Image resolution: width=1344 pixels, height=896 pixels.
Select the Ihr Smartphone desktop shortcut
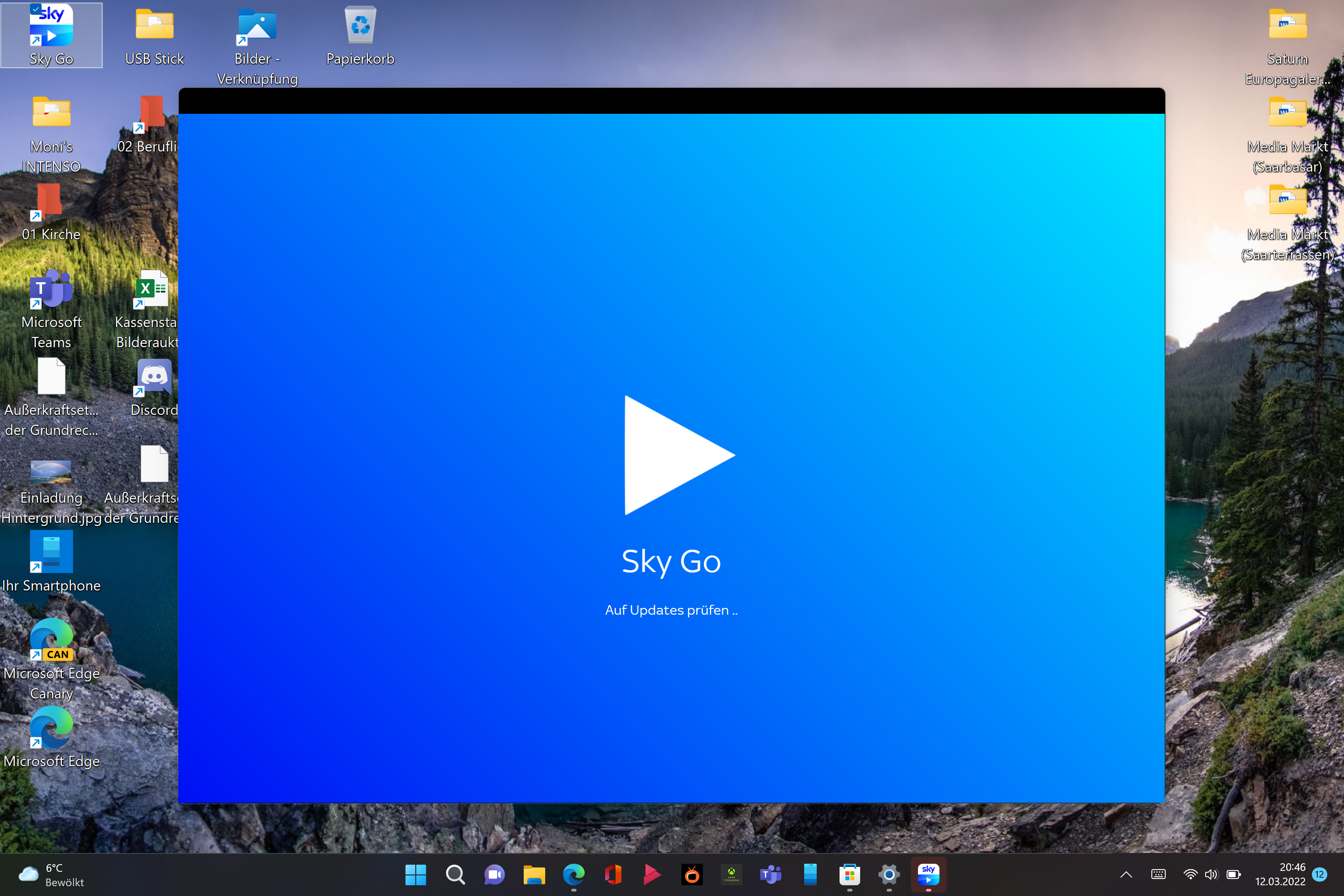coord(52,562)
